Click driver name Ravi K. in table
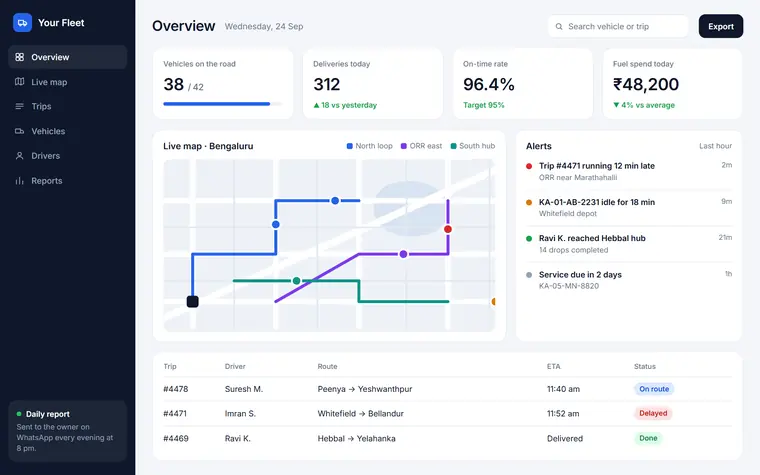The width and height of the screenshot is (760, 475). [238, 438]
